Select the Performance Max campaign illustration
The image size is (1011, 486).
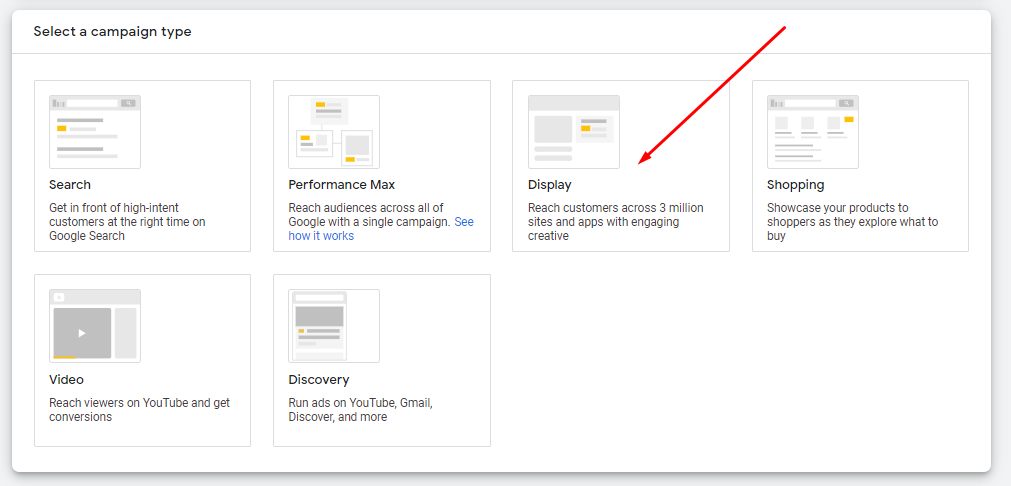click(334, 132)
